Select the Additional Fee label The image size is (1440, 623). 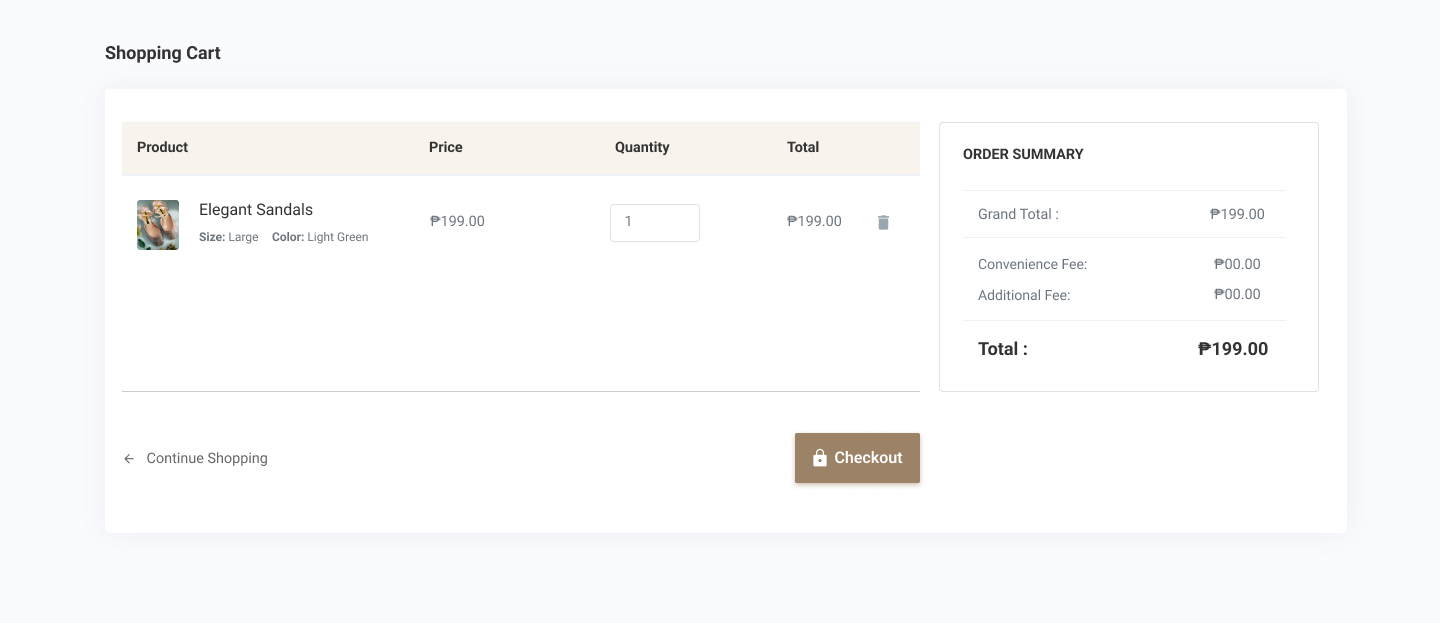[1024, 295]
